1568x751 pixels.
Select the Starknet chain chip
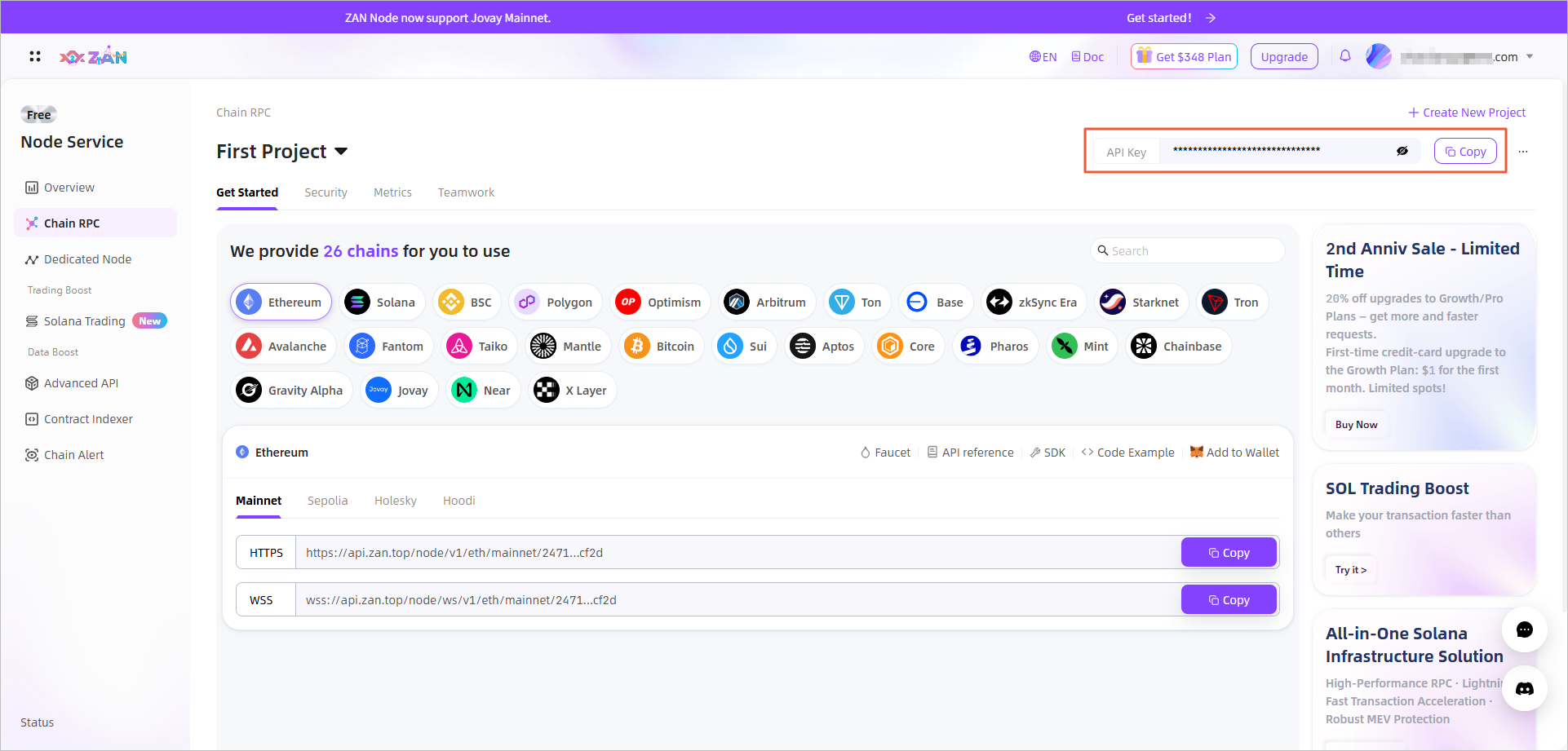click(x=1141, y=303)
